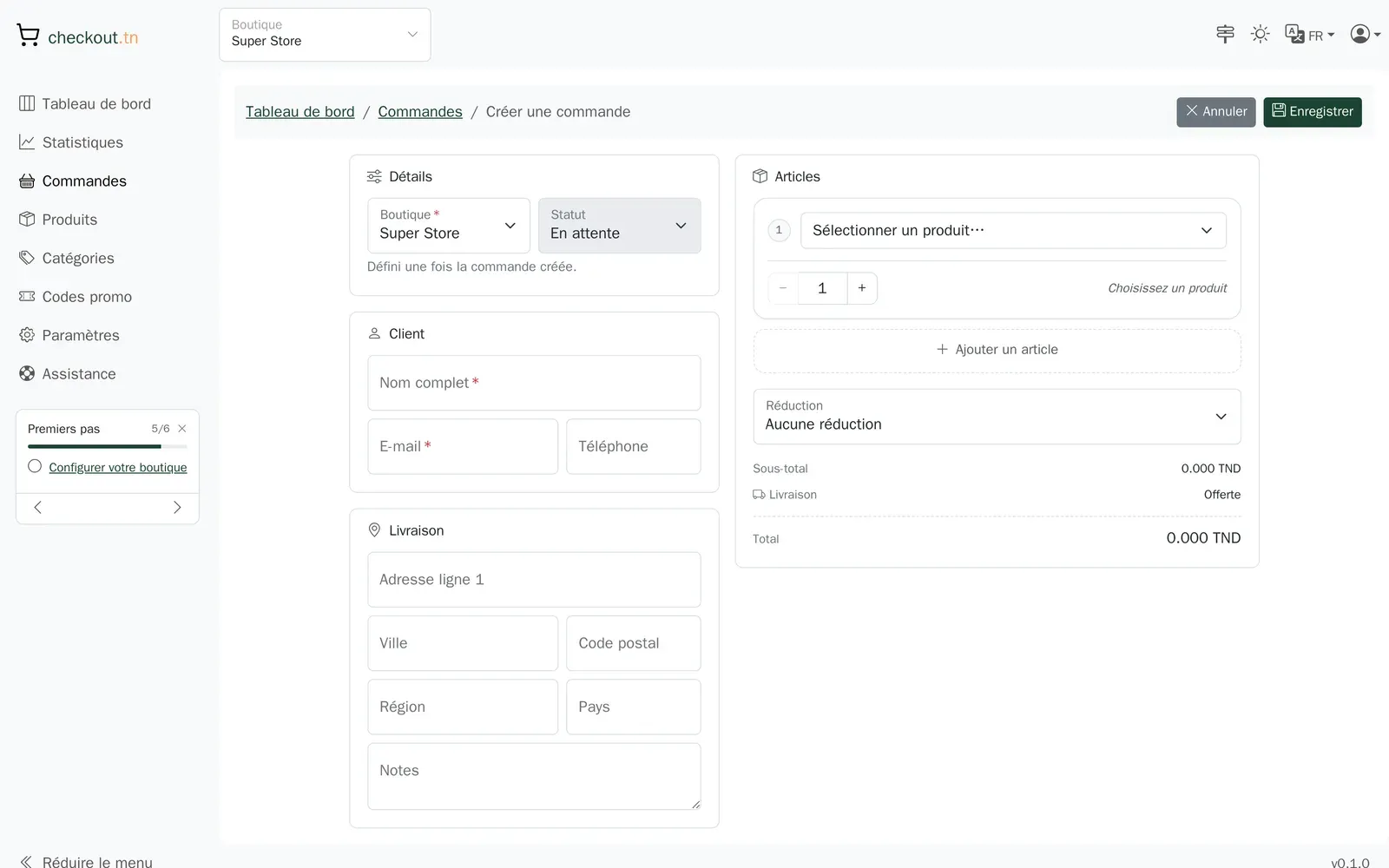Focus the Code postal field
Image resolution: width=1389 pixels, height=868 pixels.
(634, 643)
